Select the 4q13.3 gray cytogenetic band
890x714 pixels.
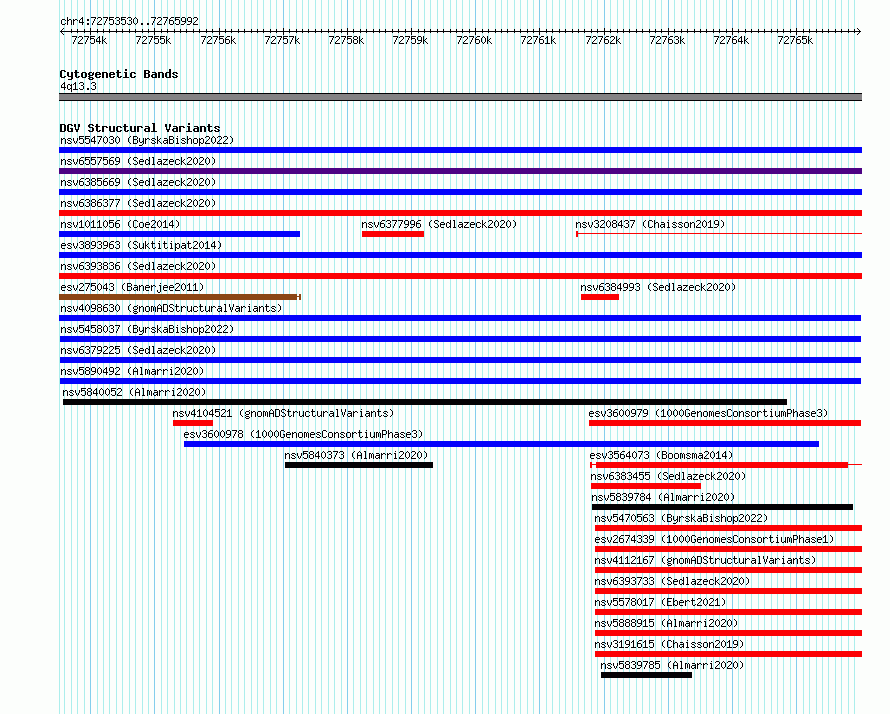[460, 97]
